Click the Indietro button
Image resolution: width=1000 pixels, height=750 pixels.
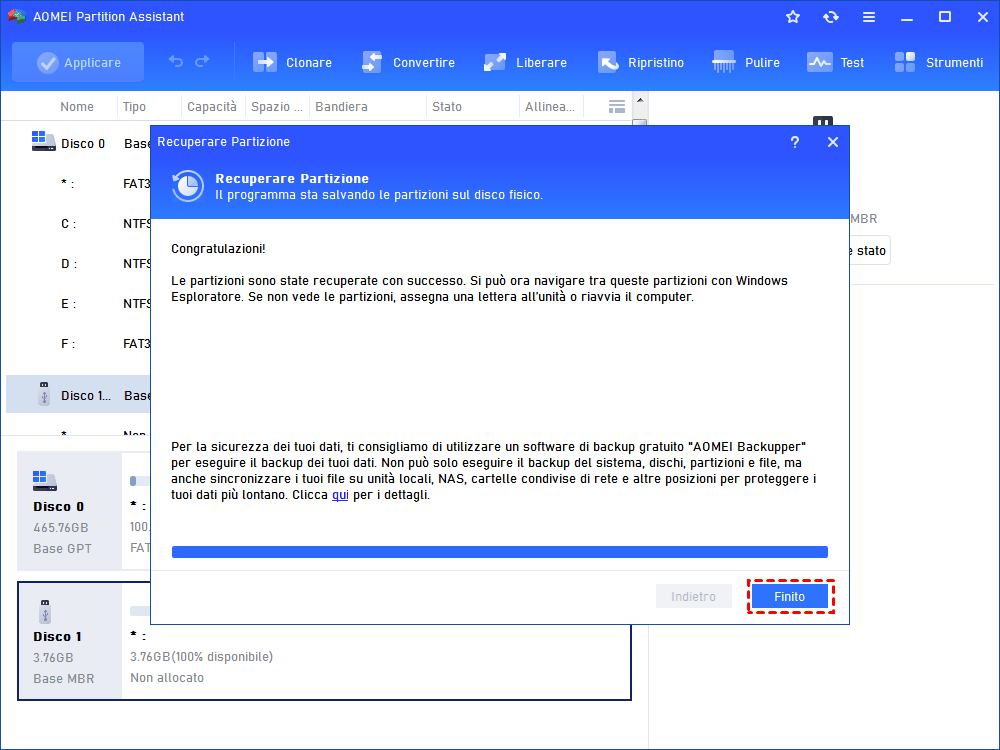point(693,596)
